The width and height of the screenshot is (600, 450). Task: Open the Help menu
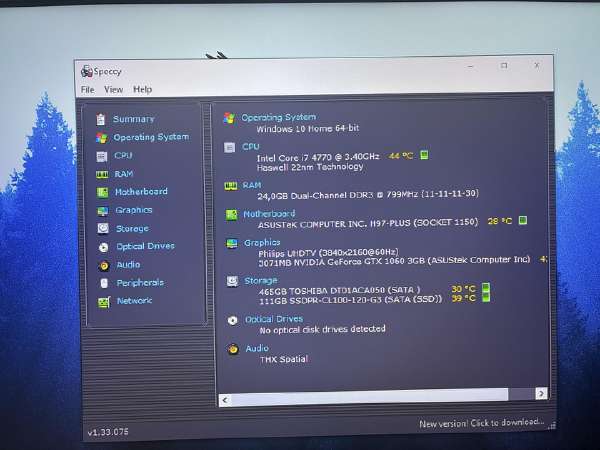pyautogui.click(x=142, y=90)
